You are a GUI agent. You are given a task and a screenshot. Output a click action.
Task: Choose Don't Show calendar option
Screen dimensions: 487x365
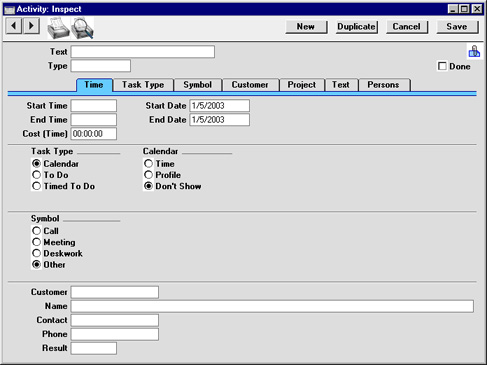(148, 186)
